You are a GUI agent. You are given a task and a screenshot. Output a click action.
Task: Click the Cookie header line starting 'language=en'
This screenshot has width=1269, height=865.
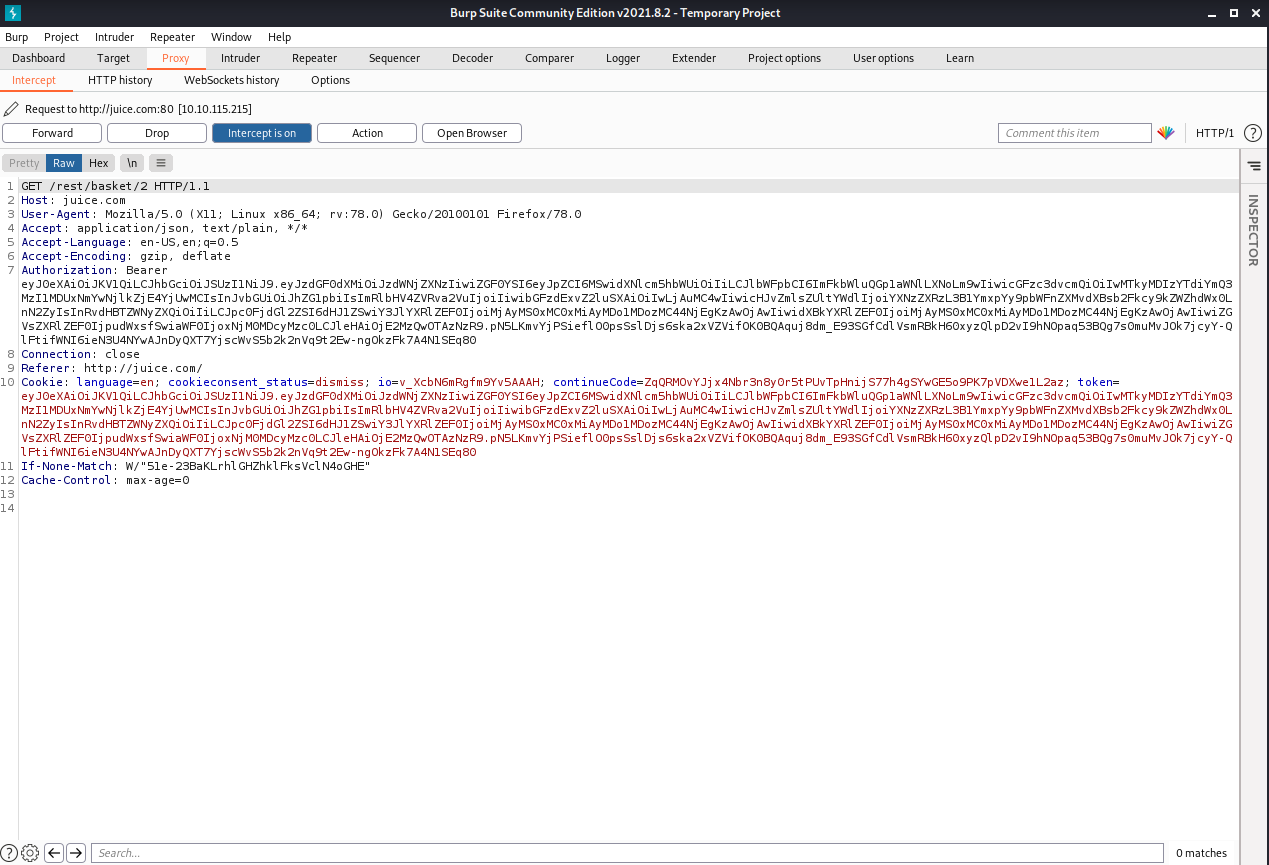click(570, 382)
